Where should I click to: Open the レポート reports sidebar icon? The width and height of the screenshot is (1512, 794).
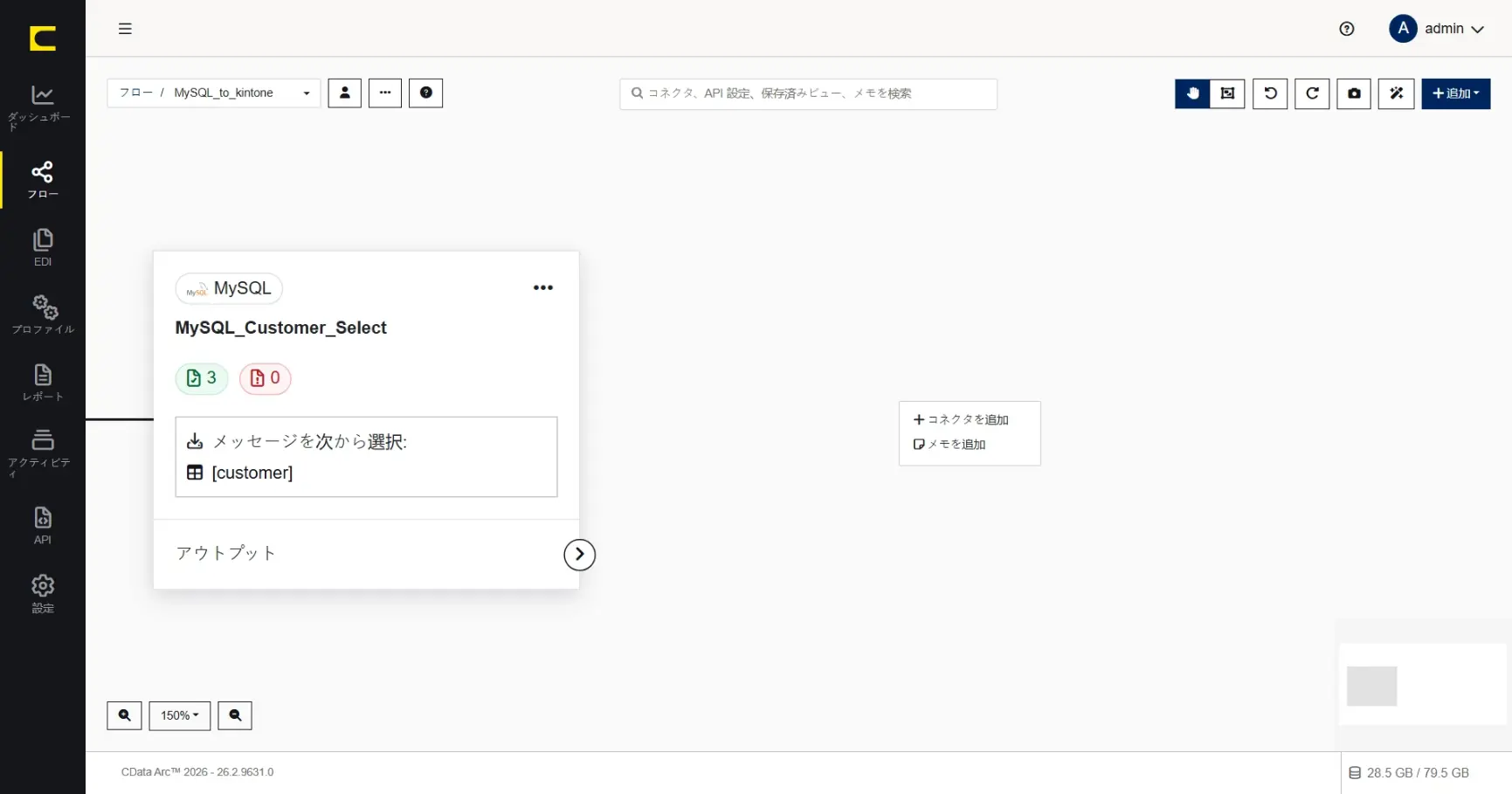click(x=42, y=383)
